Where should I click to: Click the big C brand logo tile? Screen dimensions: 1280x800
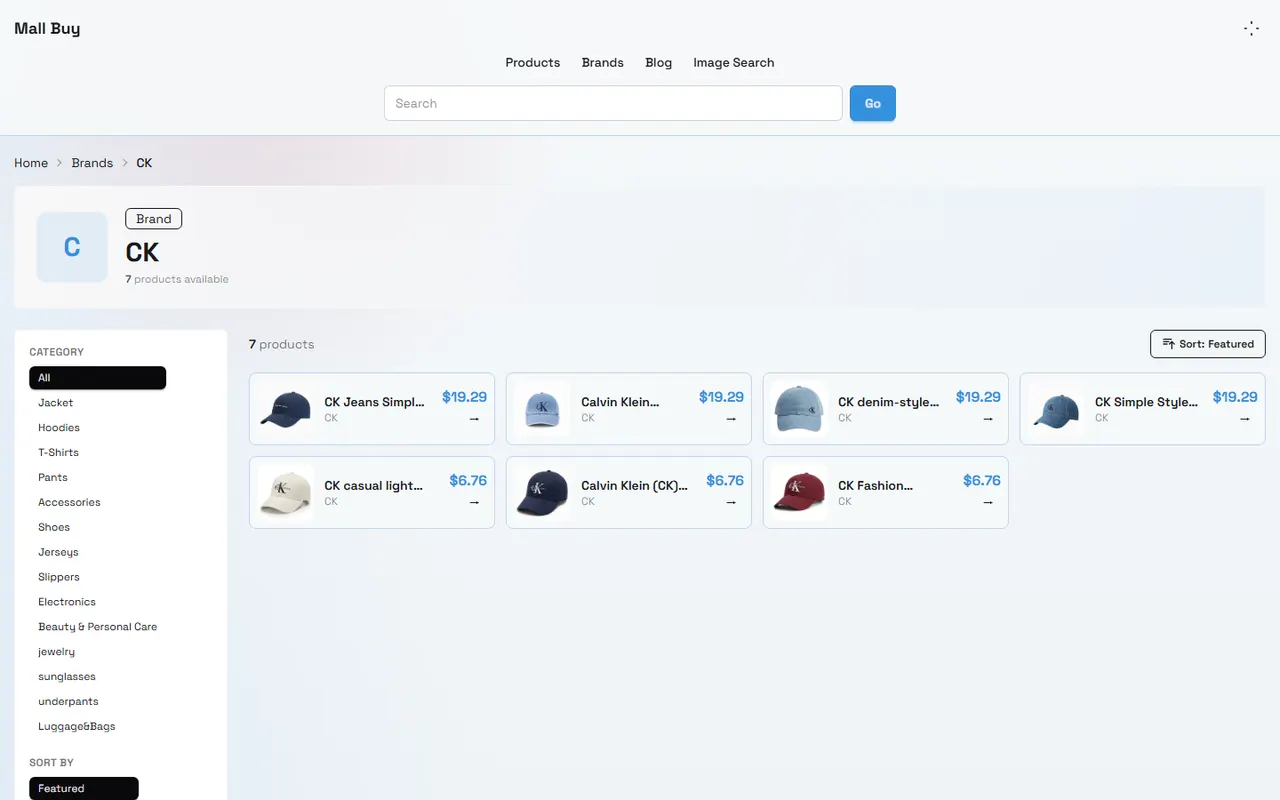pyautogui.click(x=72, y=247)
